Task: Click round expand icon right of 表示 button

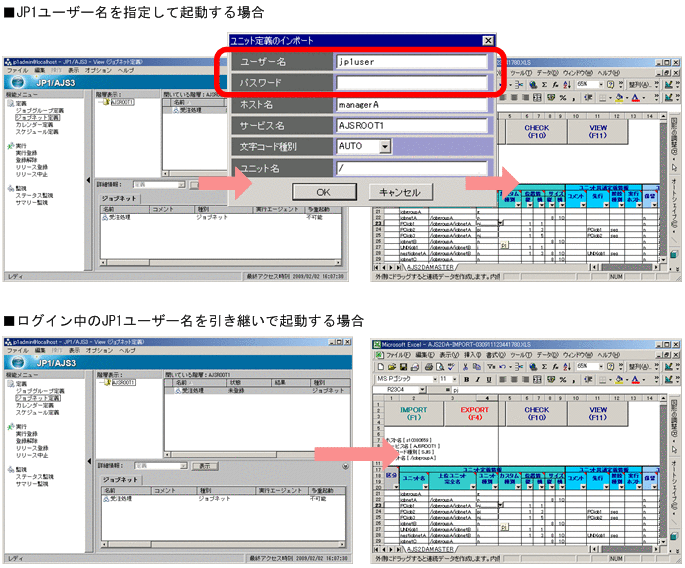Action: point(345,466)
